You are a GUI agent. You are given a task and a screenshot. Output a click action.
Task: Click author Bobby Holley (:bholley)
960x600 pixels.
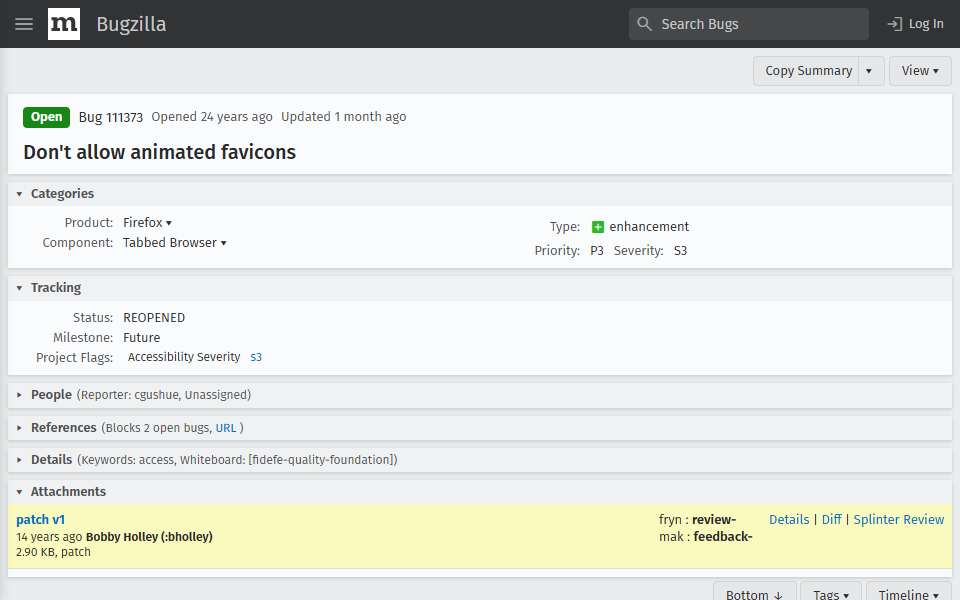[149, 537]
